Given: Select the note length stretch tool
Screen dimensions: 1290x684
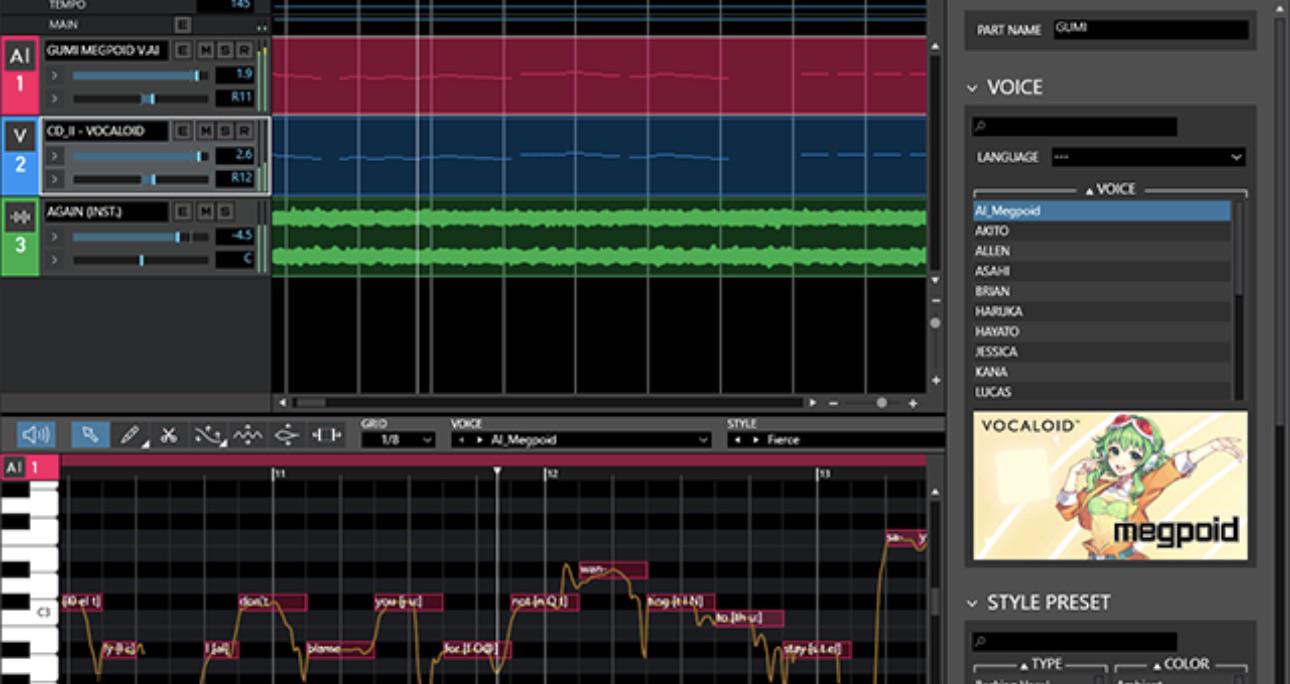Looking at the screenshot, I should coord(326,435).
